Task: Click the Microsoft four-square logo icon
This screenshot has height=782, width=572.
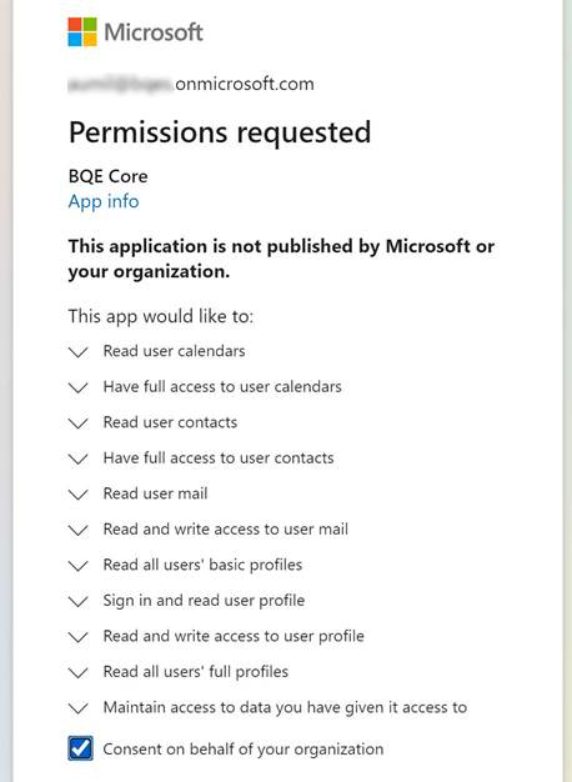Action: pyautogui.click(x=82, y=32)
